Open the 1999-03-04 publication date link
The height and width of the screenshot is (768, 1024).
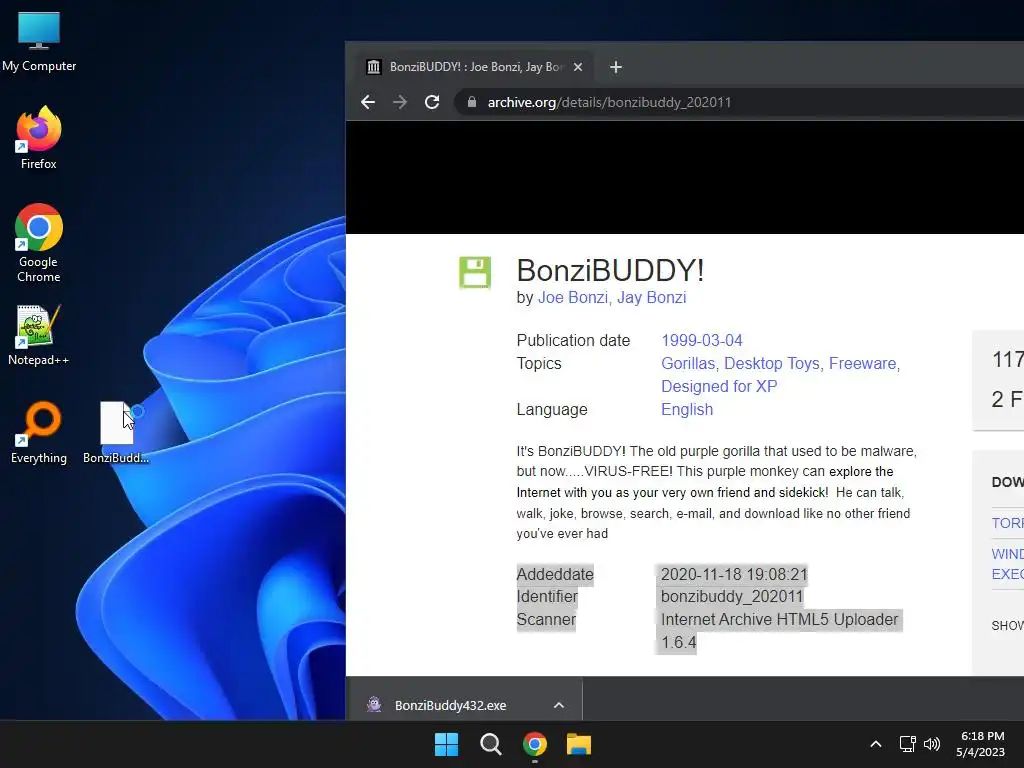tap(701, 340)
